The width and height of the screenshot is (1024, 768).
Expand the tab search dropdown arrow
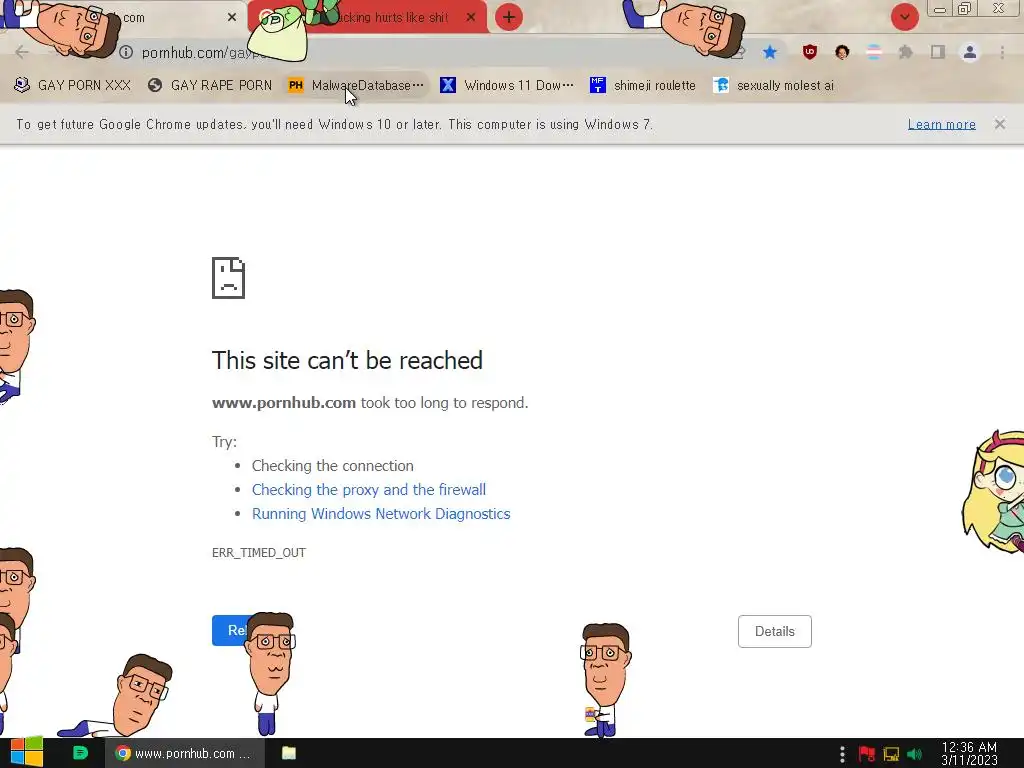point(904,17)
